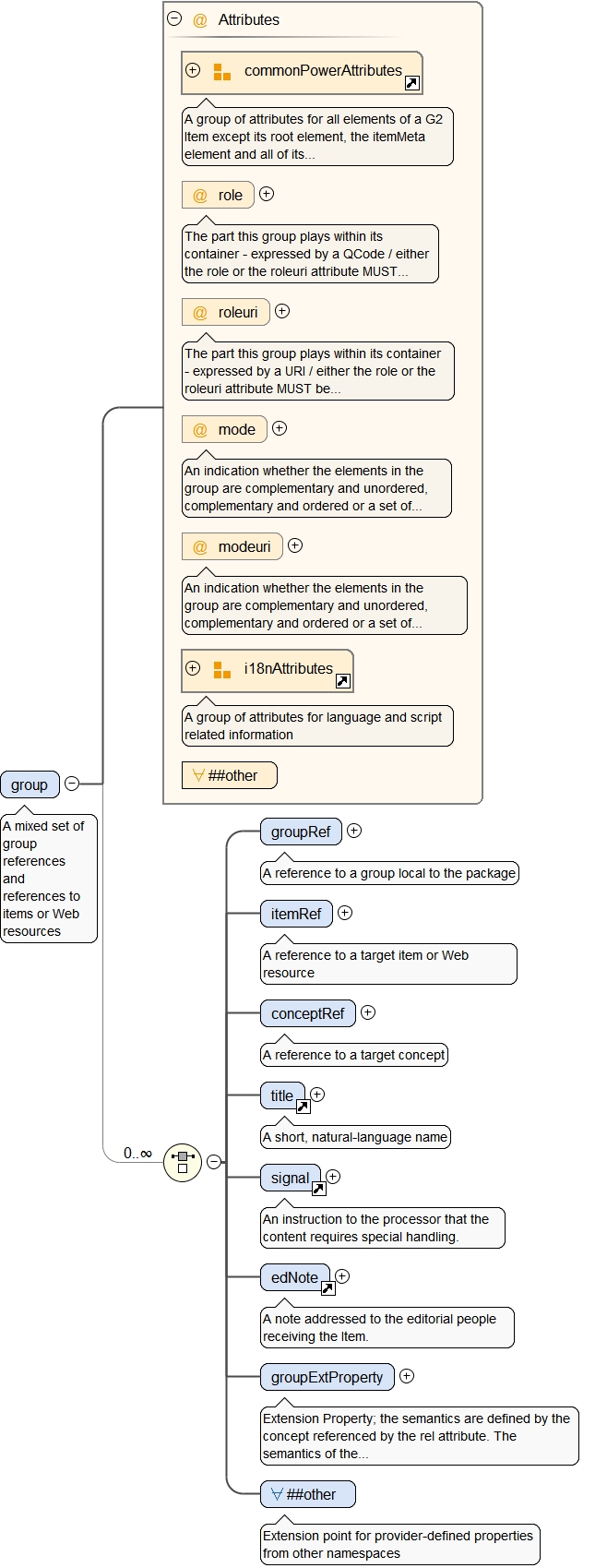Viewport: 607px width, 1568px height.
Task: Click the i18nAttributes group icon
Action: tap(221, 670)
